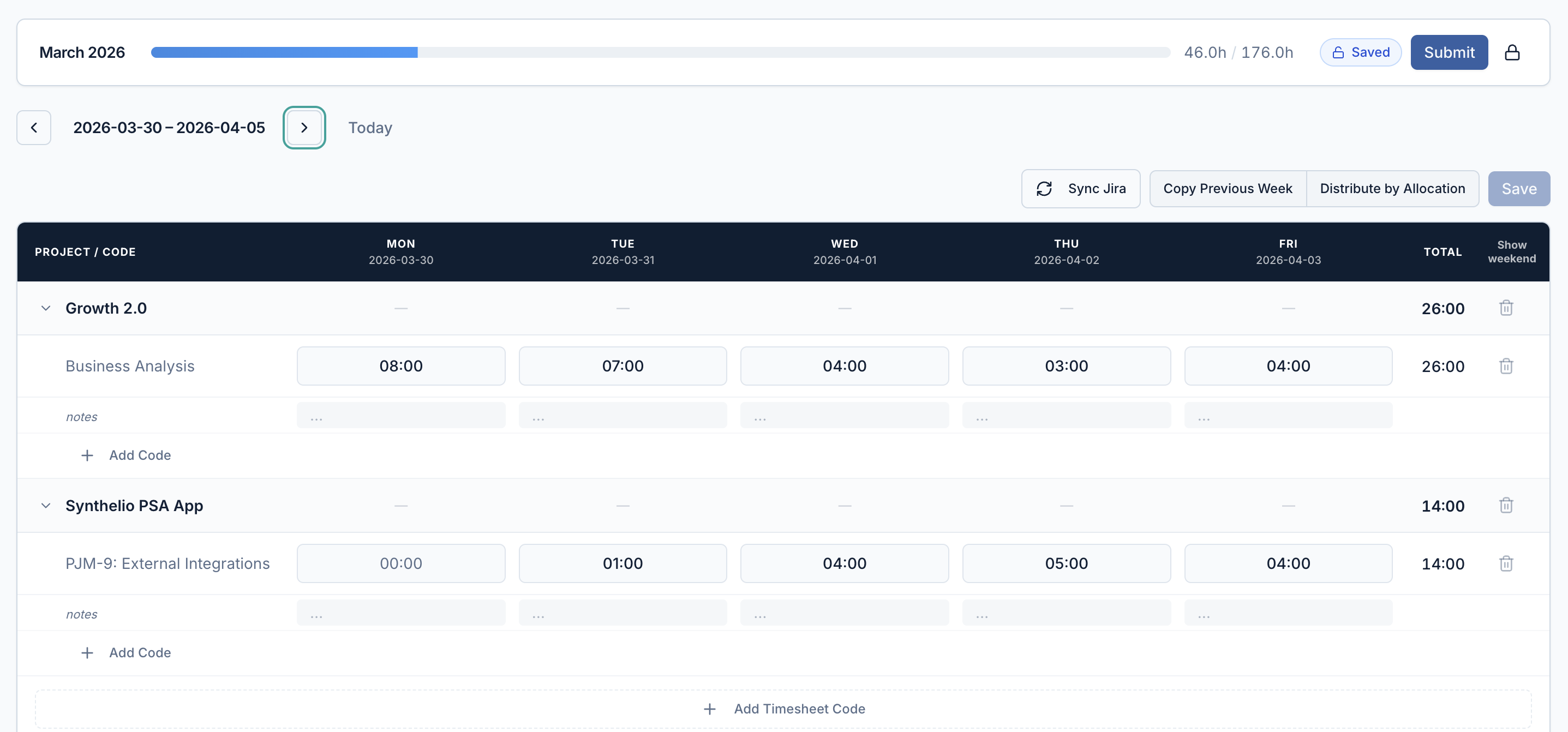Edit PJM-9 Wednesday hours 04:00
The width and height of the screenshot is (1568, 732).
pos(844,563)
